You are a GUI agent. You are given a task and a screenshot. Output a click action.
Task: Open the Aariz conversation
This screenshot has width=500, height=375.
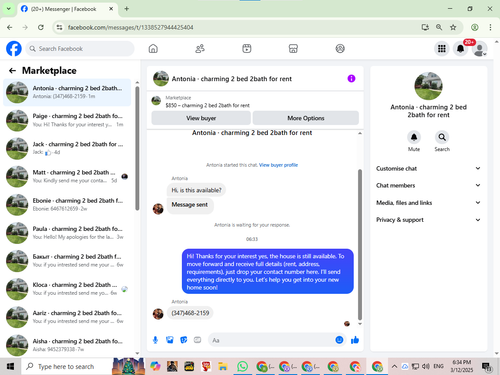coord(67,317)
